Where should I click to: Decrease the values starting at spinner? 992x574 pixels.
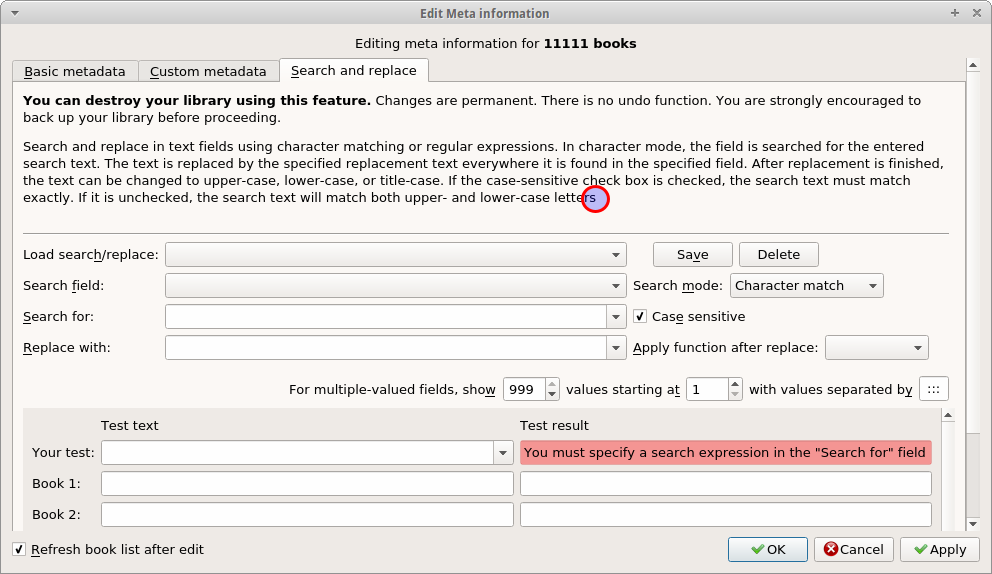click(x=735, y=395)
